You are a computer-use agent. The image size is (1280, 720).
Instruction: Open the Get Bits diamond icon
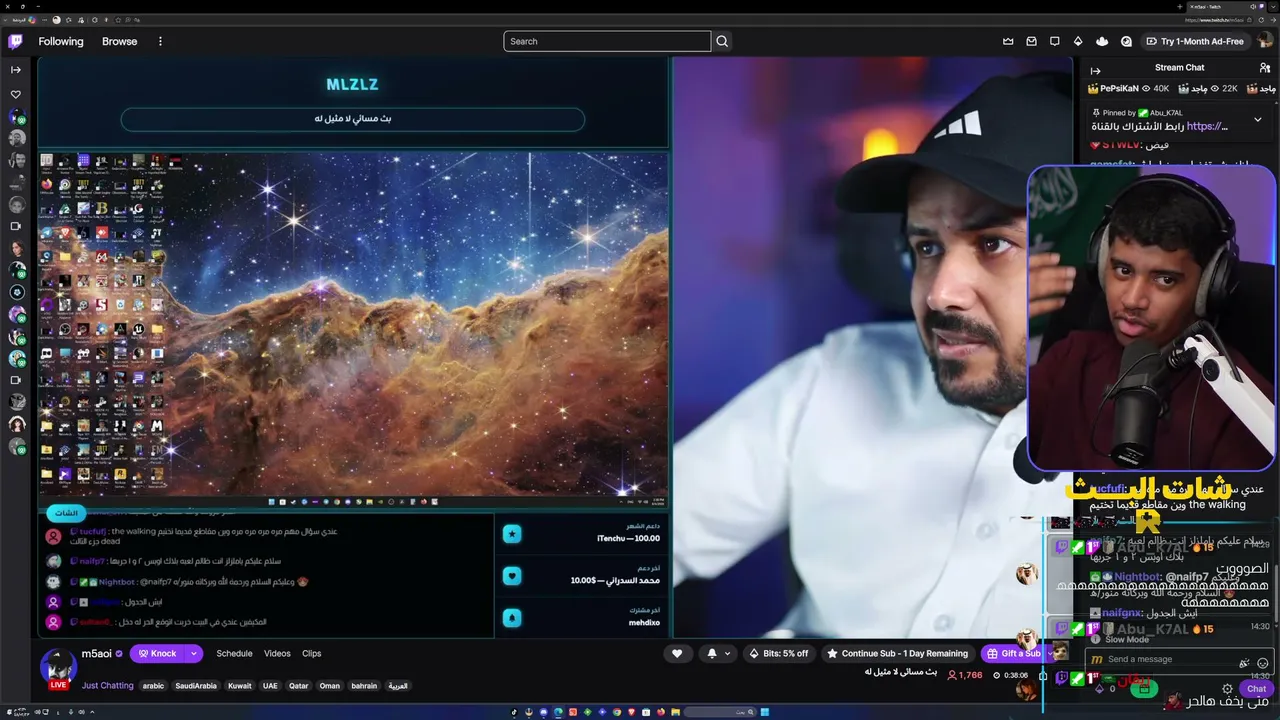(x=1078, y=41)
